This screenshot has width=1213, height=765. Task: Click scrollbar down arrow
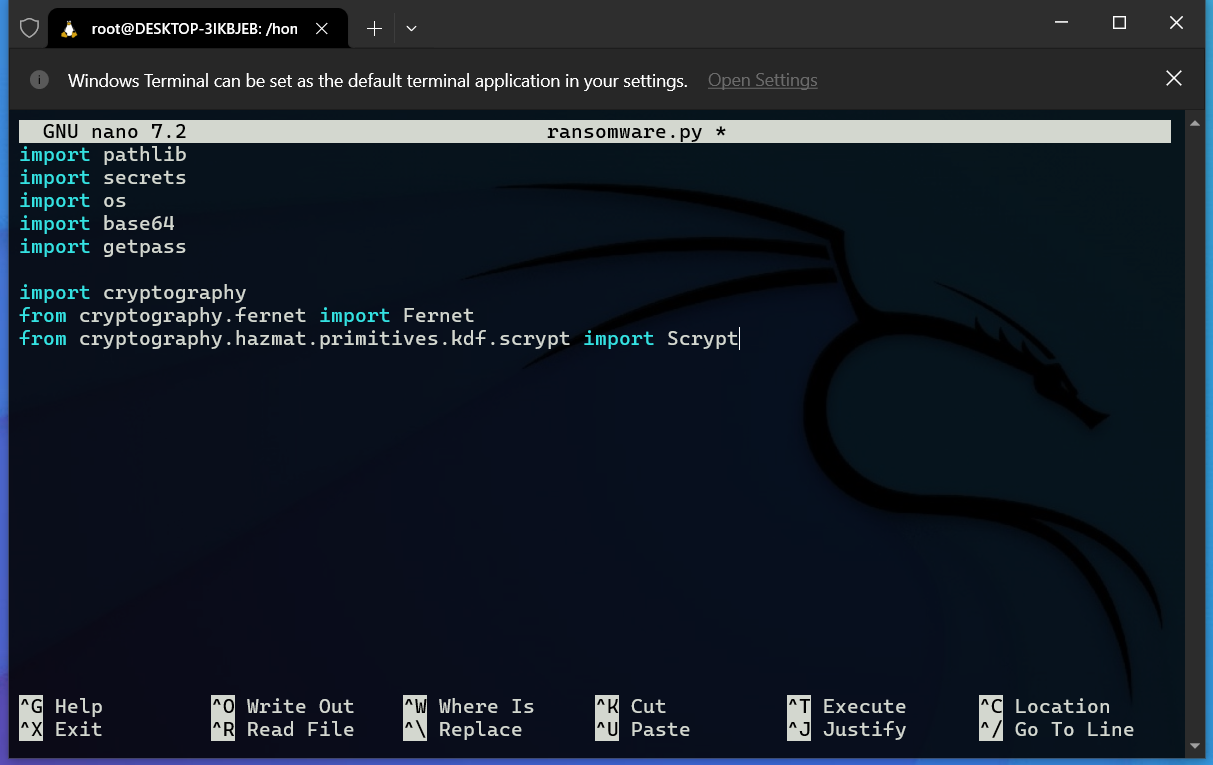pos(1194,745)
